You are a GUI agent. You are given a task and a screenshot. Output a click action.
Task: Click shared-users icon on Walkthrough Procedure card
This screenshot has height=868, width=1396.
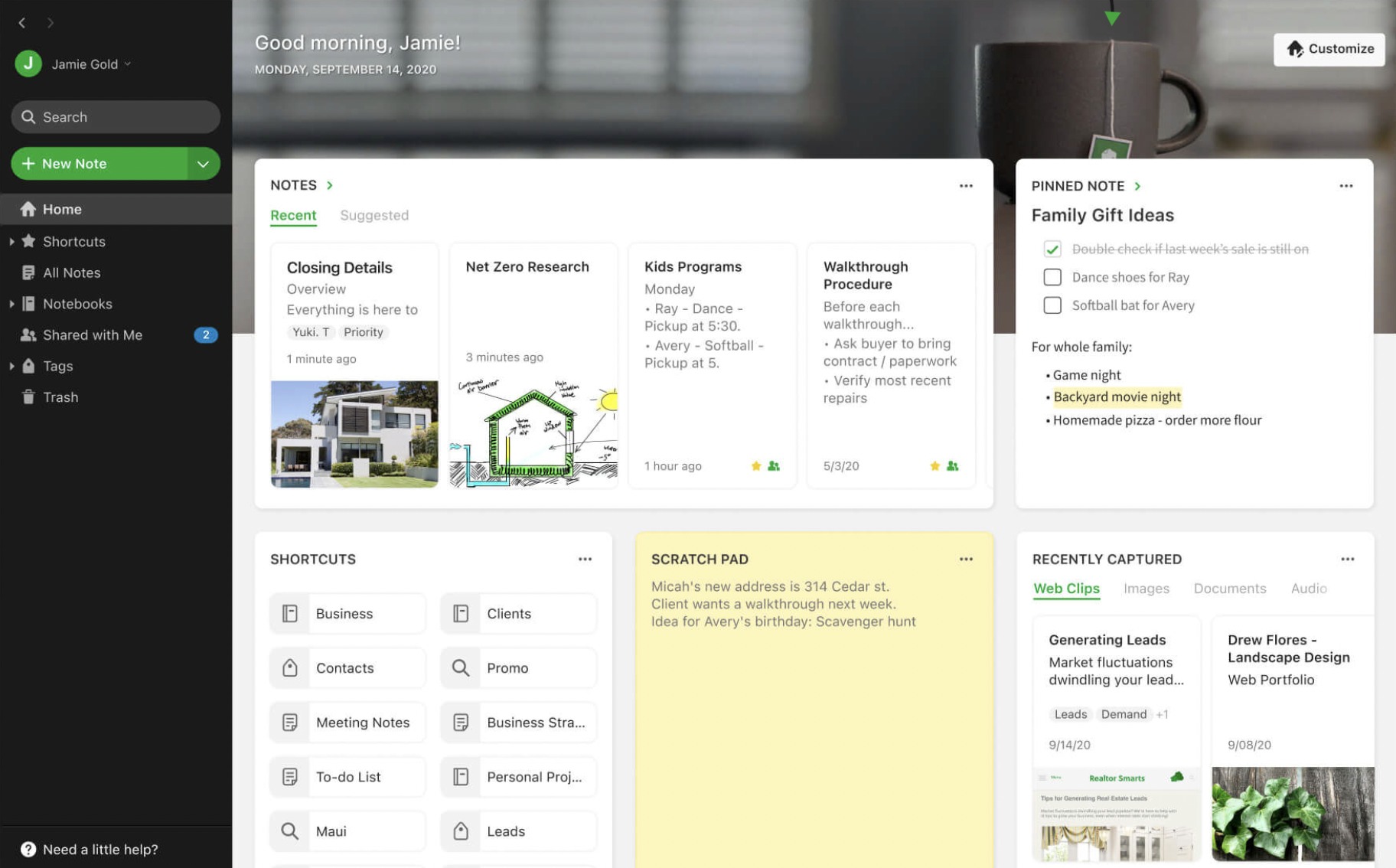tap(951, 465)
